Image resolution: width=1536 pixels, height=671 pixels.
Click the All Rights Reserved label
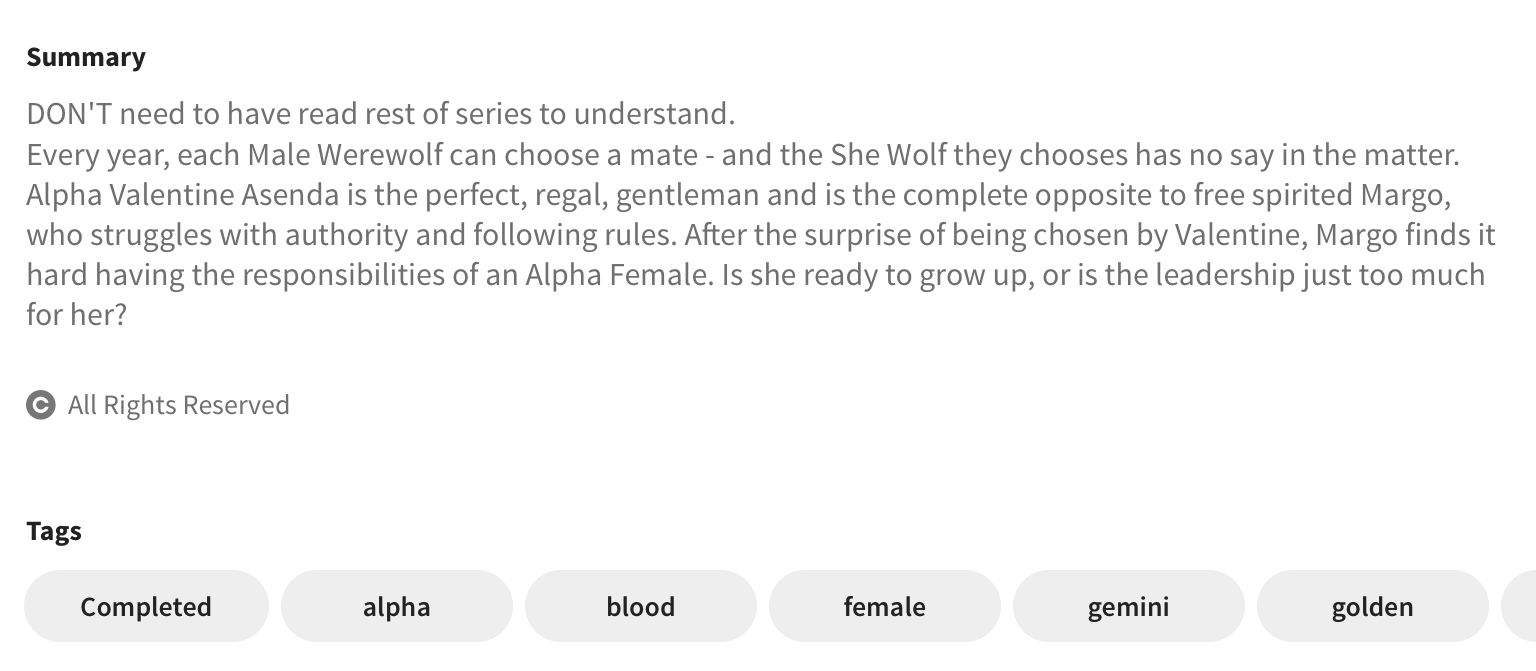(x=178, y=405)
